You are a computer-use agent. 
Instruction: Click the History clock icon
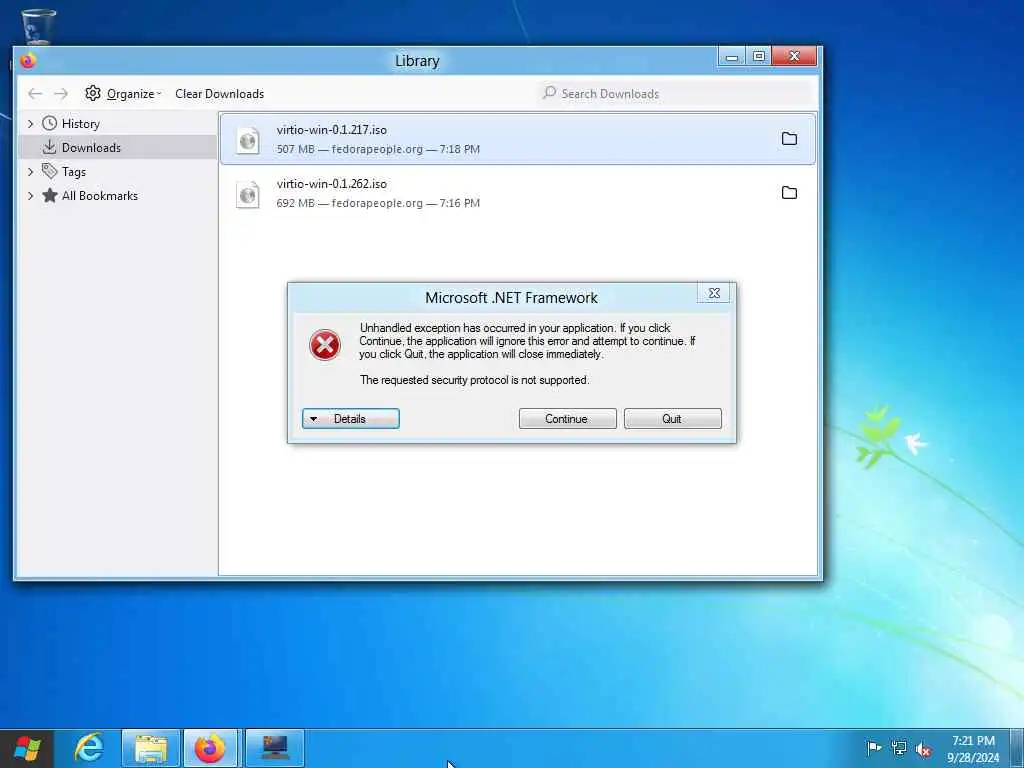[x=50, y=123]
